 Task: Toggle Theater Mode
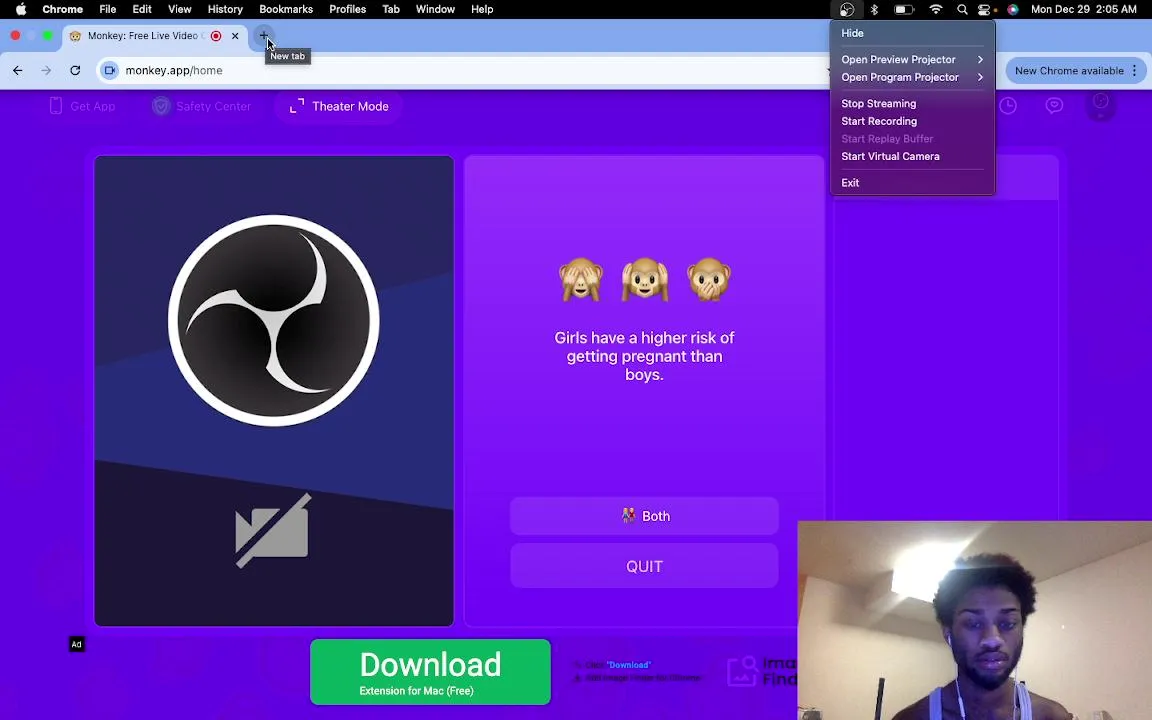(339, 107)
